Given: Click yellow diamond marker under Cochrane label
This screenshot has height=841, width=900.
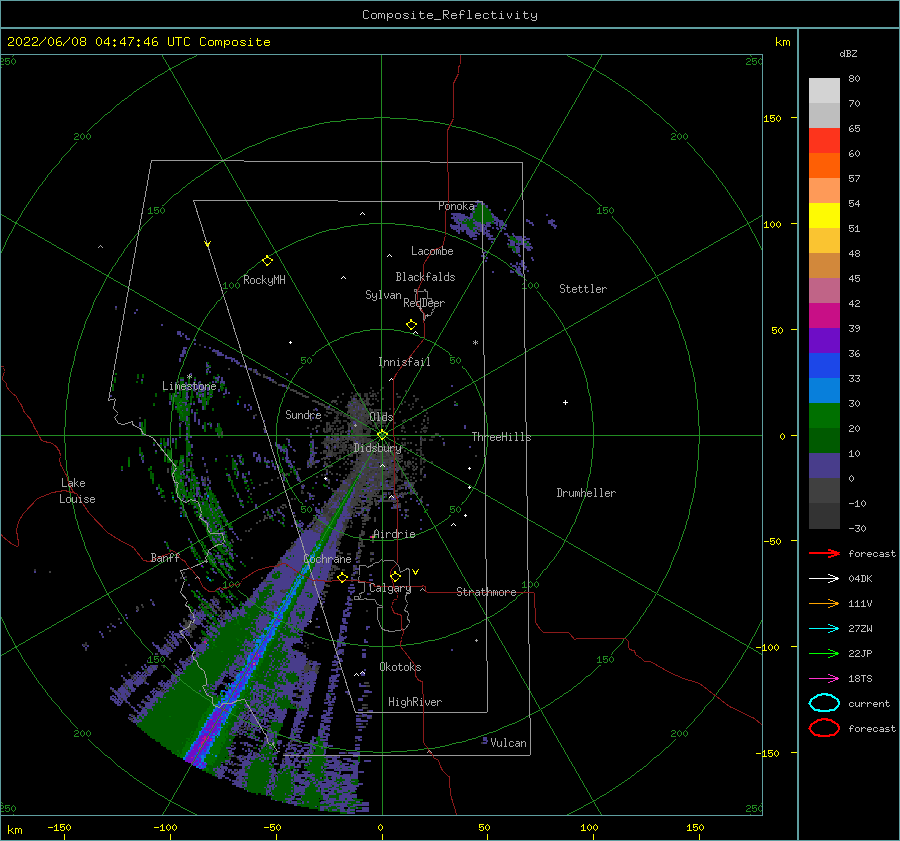Looking at the screenshot, I should click(343, 577).
